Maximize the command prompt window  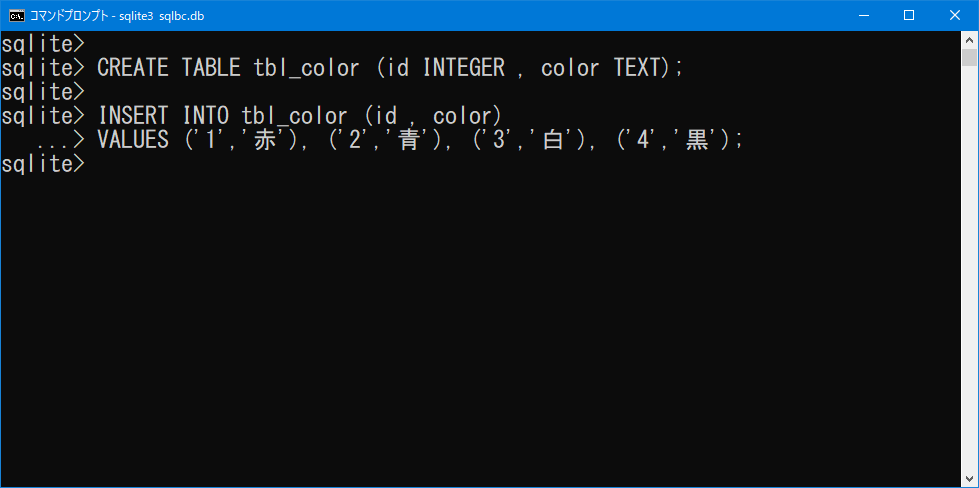point(909,16)
